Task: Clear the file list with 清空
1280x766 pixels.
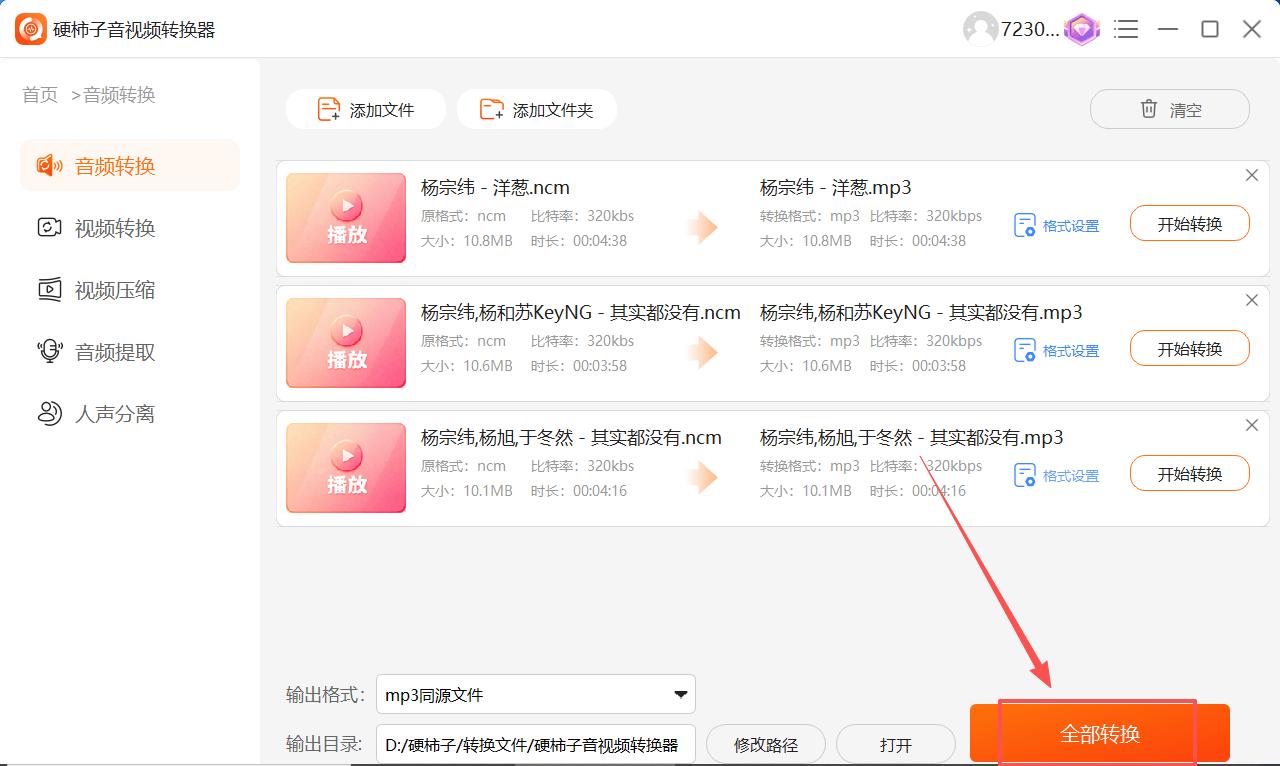Action: click(1169, 109)
